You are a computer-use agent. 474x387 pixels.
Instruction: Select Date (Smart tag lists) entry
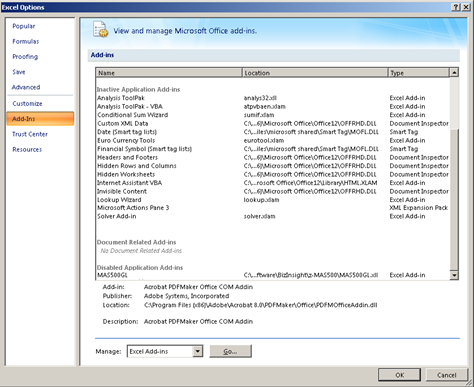coord(272,132)
